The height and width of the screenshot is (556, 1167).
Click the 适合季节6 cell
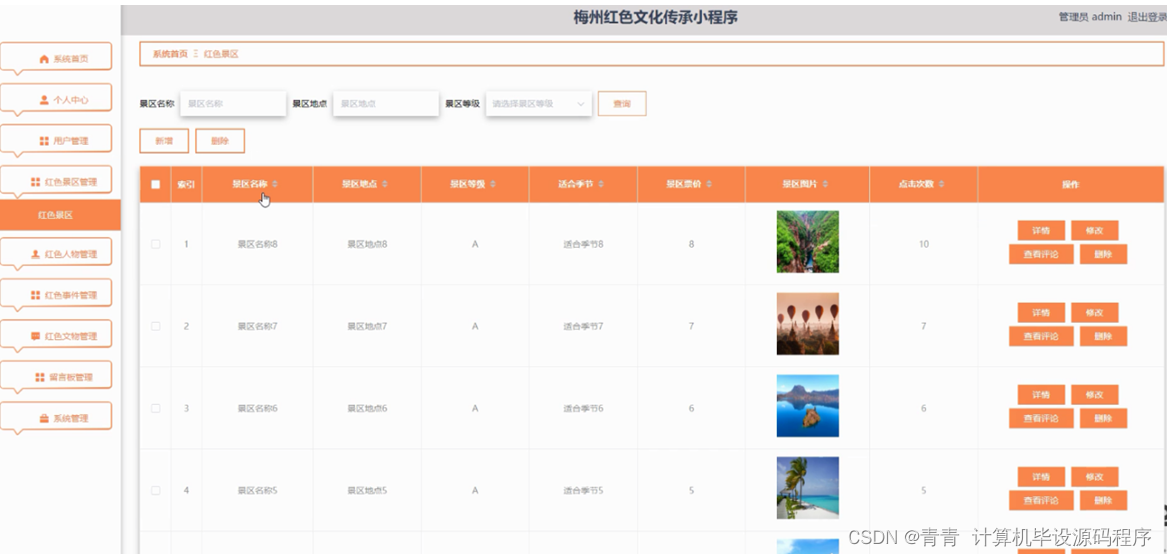584,408
